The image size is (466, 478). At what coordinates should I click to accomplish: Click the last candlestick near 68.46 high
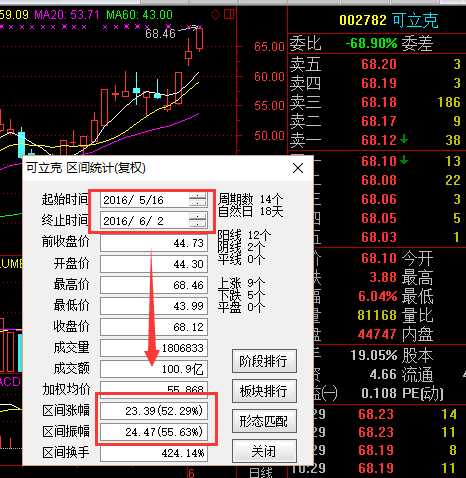199,39
